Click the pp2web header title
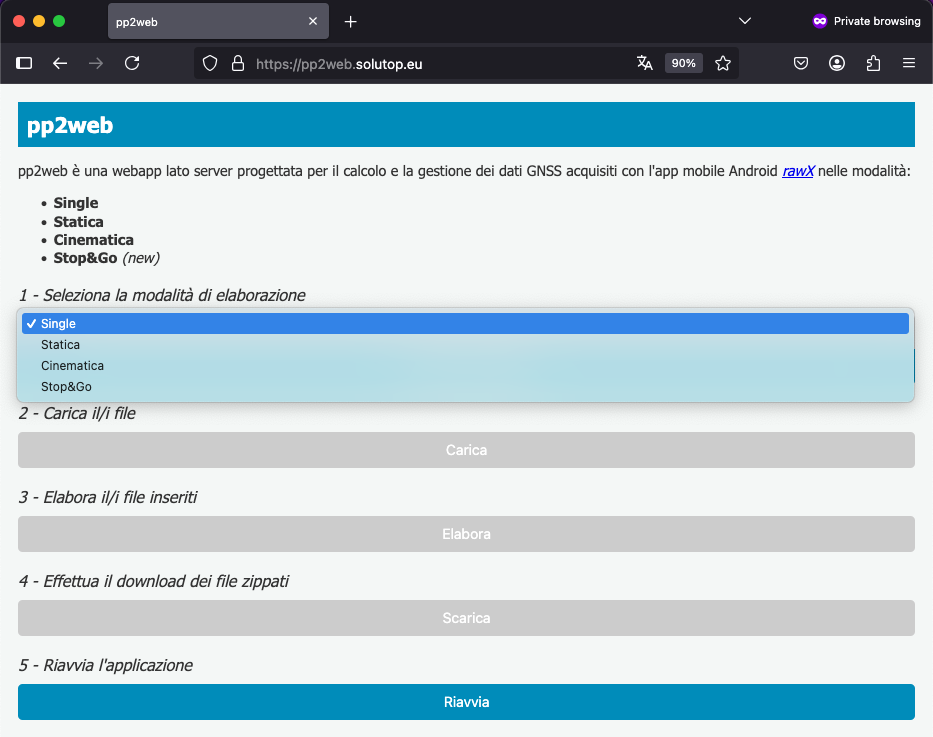The image size is (933, 737). click(70, 126)
